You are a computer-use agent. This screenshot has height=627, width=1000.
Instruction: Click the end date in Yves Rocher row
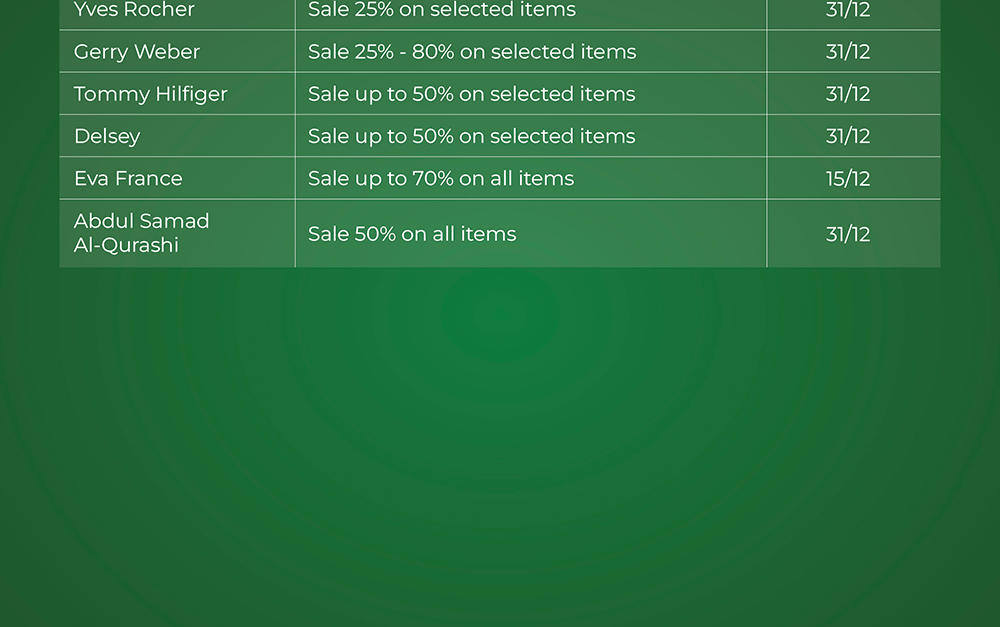(848, 11)
